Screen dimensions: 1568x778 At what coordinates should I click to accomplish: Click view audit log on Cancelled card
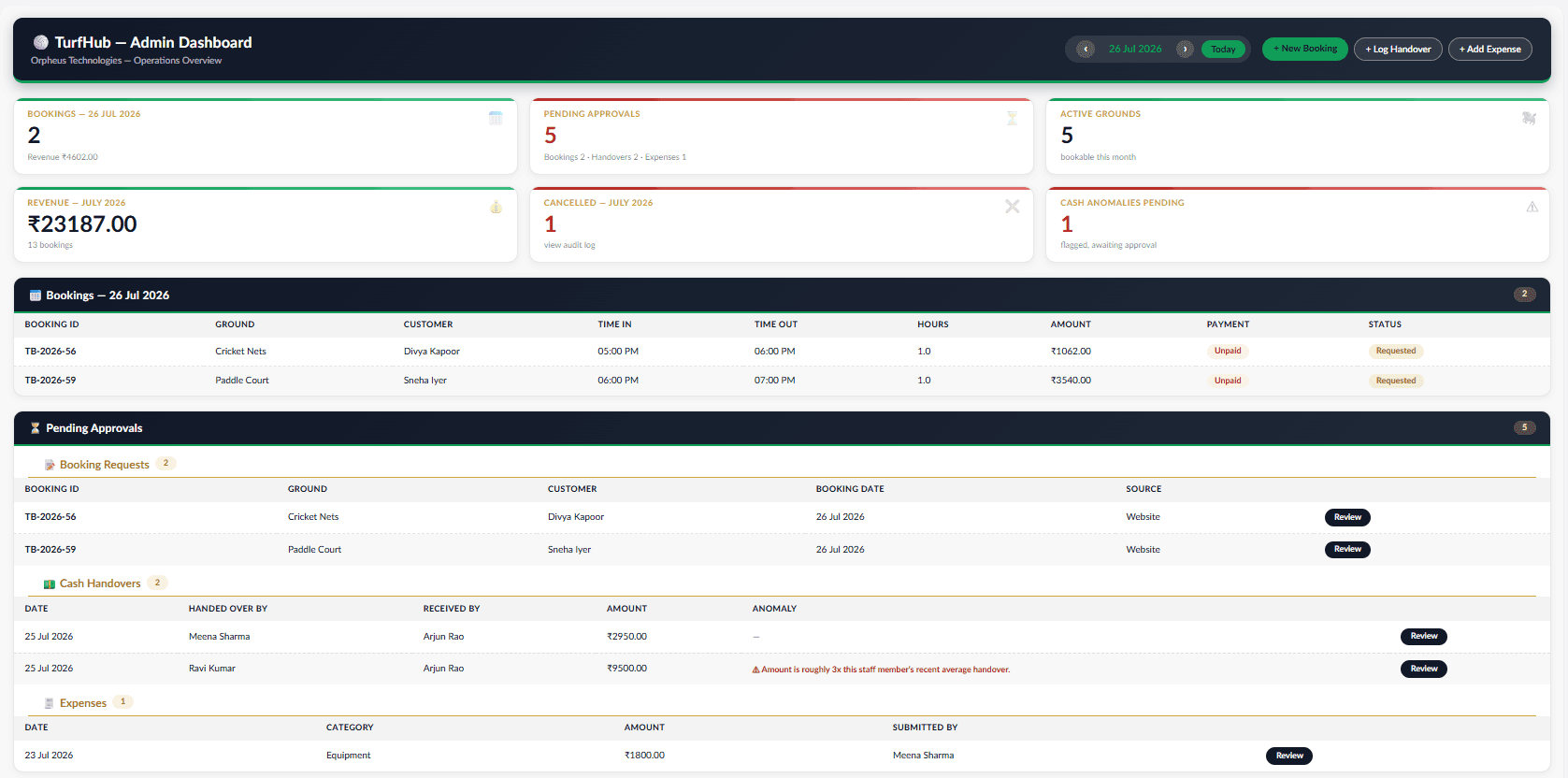pyautogui.click(x=569, y=245)
